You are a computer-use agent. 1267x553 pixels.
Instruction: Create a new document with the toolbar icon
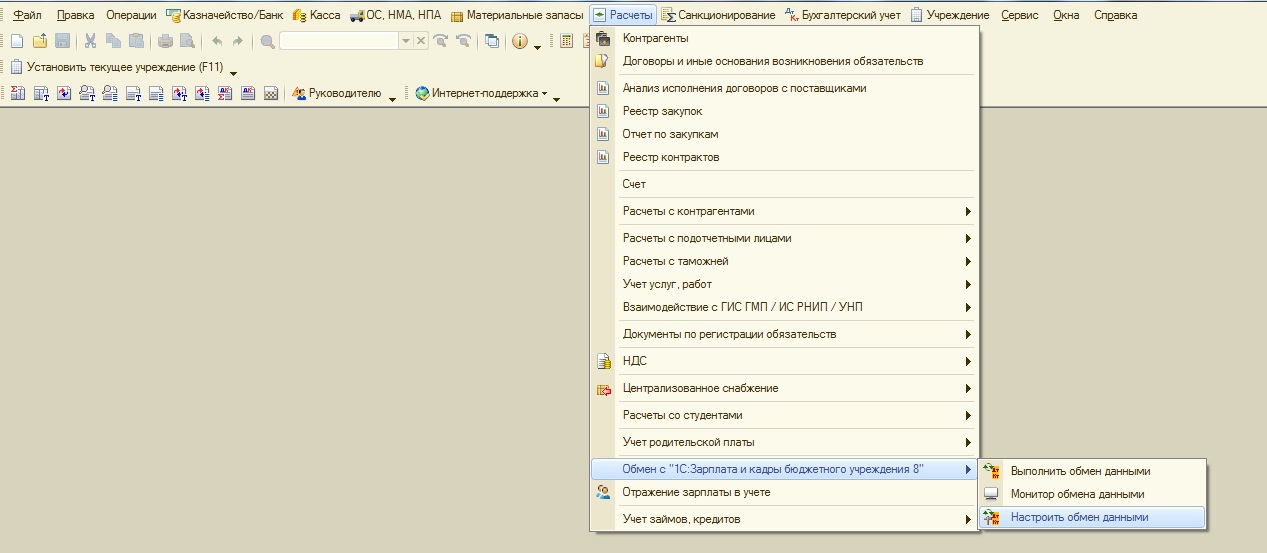(17, 41)
